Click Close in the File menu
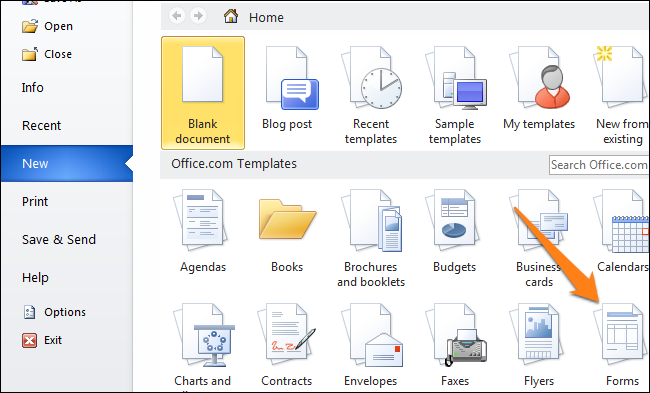Screen dimensions: 650x393 pyautogui.click(x=47, y=54)
